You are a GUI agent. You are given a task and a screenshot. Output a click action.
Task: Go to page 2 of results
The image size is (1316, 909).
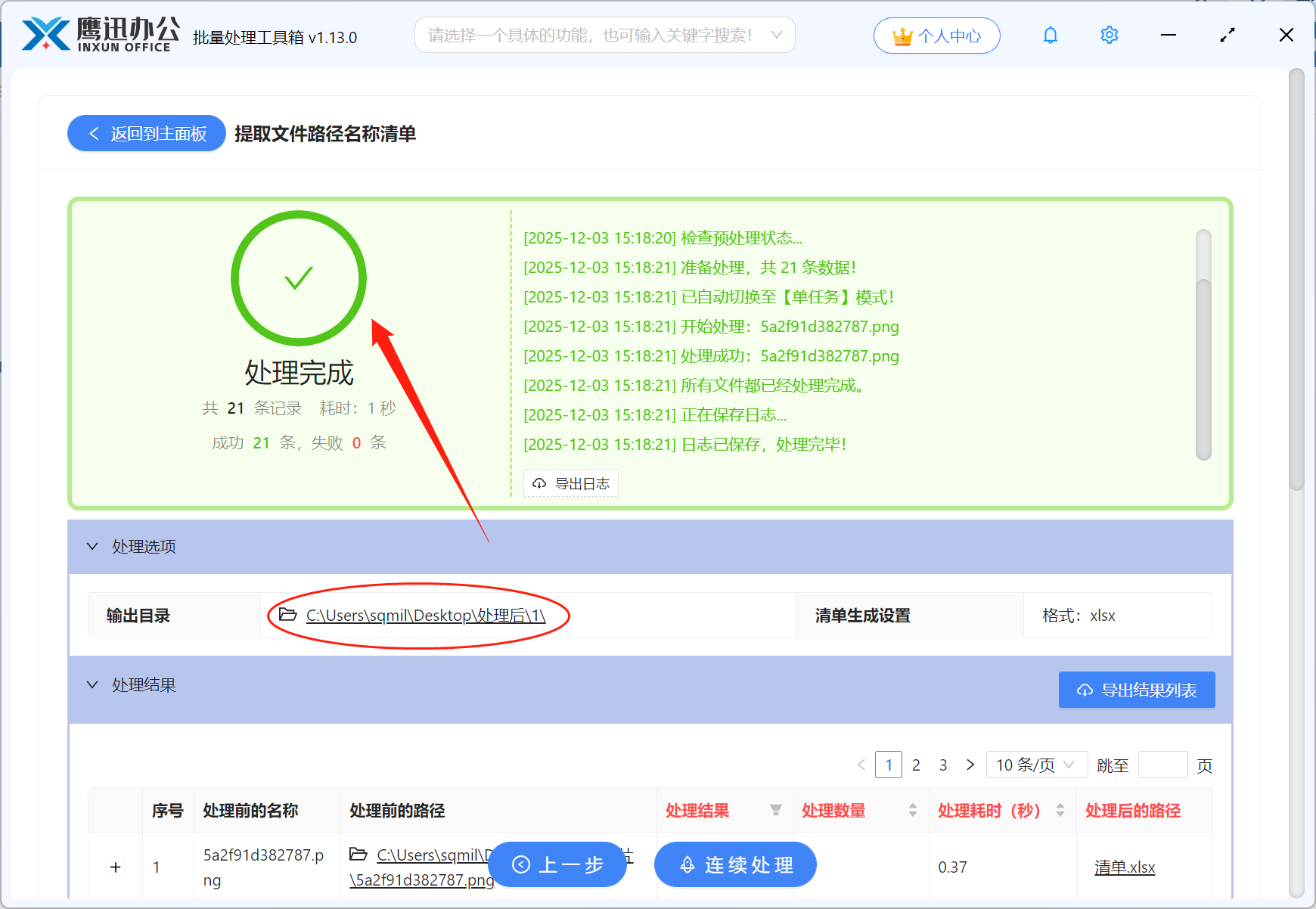point(916,765)
